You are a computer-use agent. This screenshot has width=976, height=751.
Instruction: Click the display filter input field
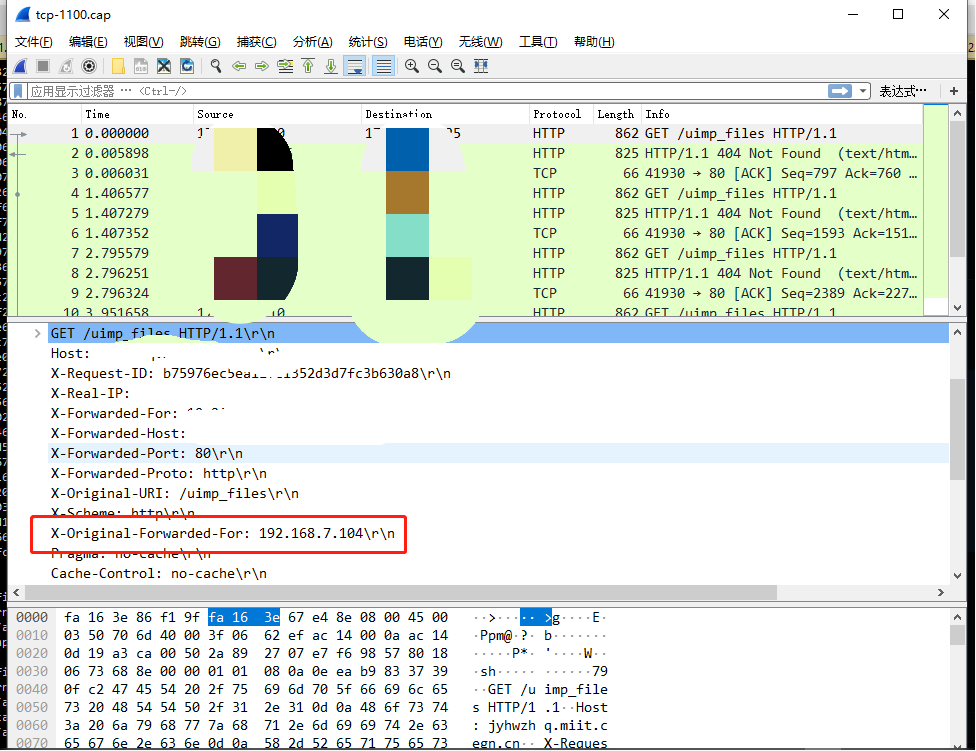point(426,91)
